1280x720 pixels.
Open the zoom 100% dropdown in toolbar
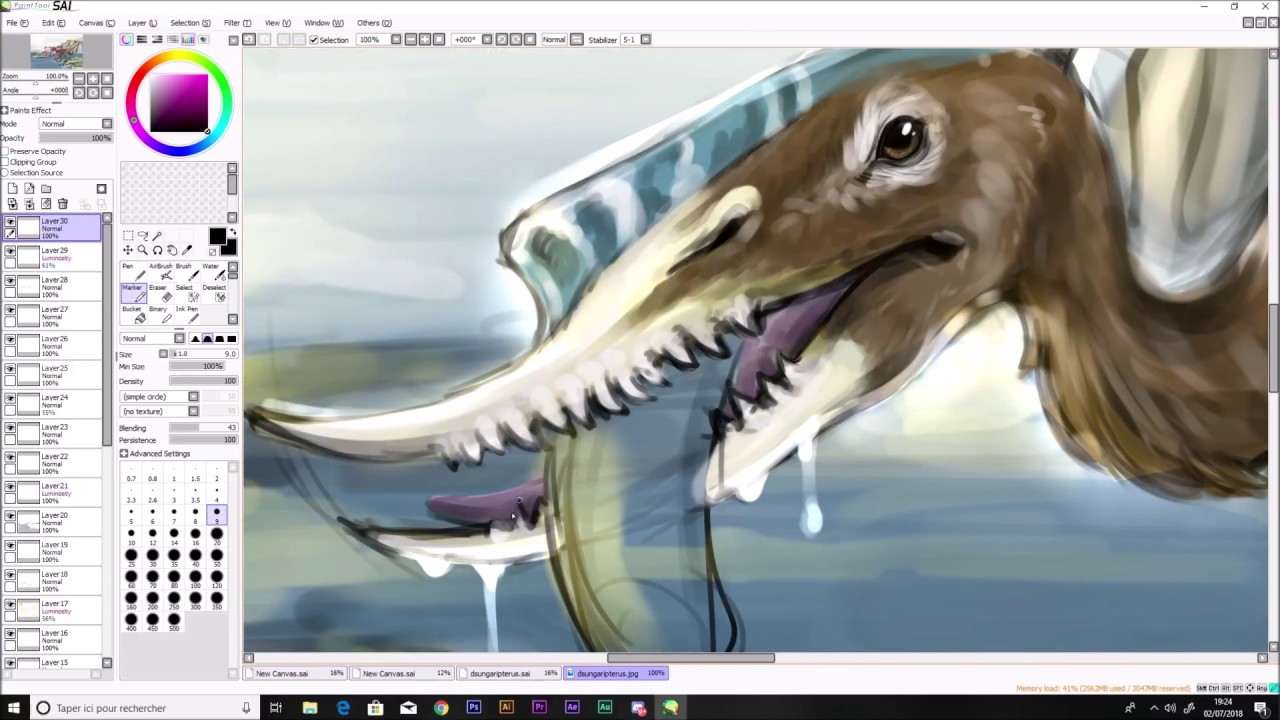[x=396, y=39]
